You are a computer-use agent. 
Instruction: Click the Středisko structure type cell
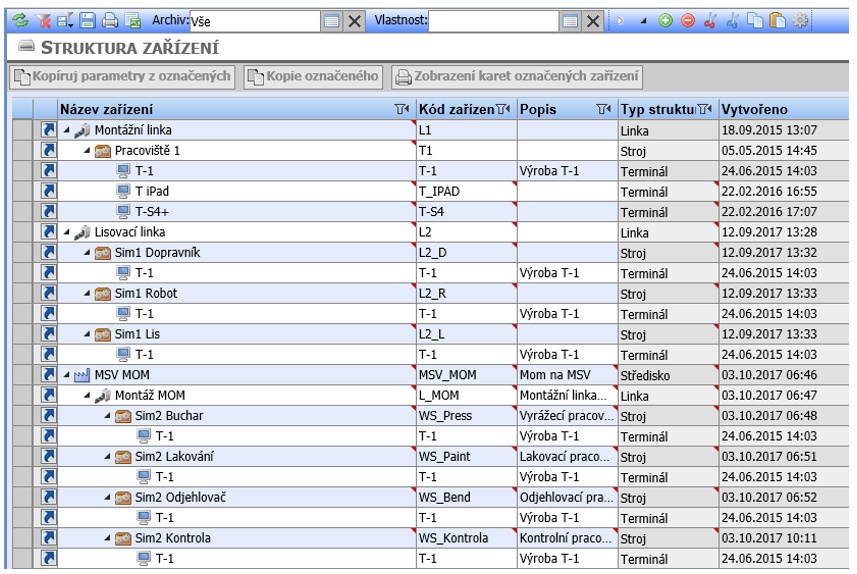(668, 375)
